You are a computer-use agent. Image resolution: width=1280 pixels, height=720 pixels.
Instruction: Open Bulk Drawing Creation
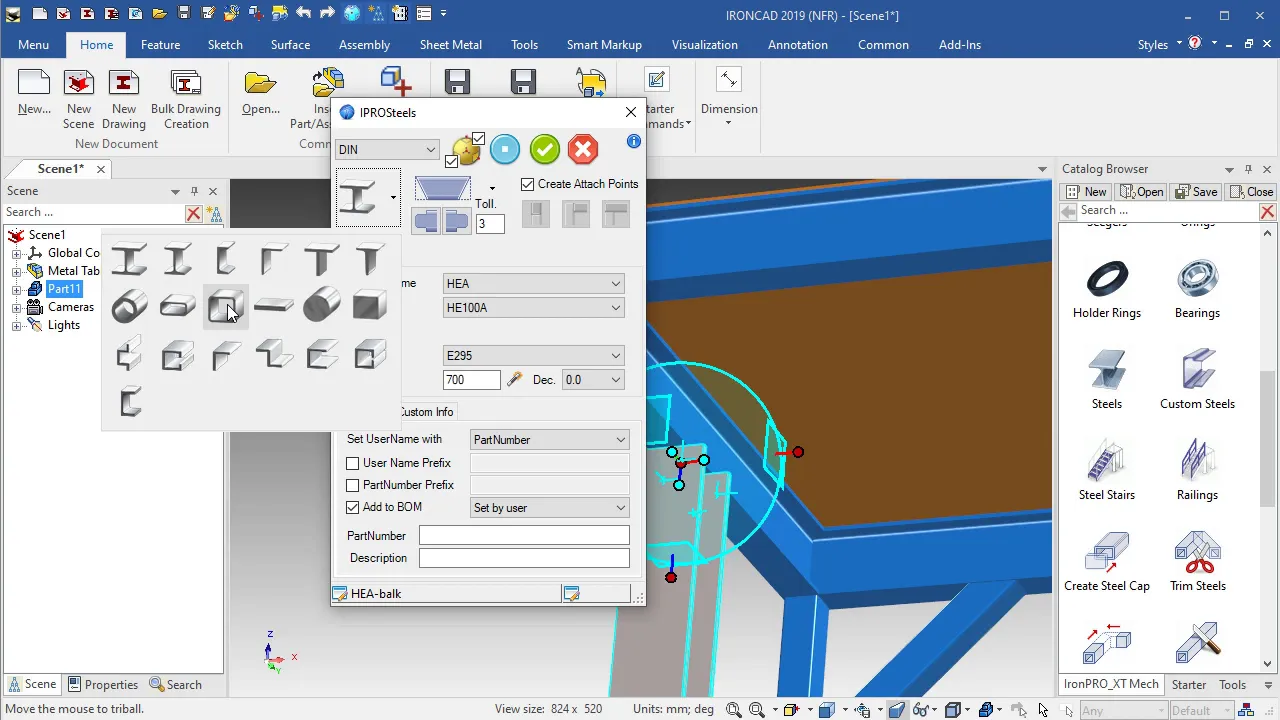coord(186,101)
